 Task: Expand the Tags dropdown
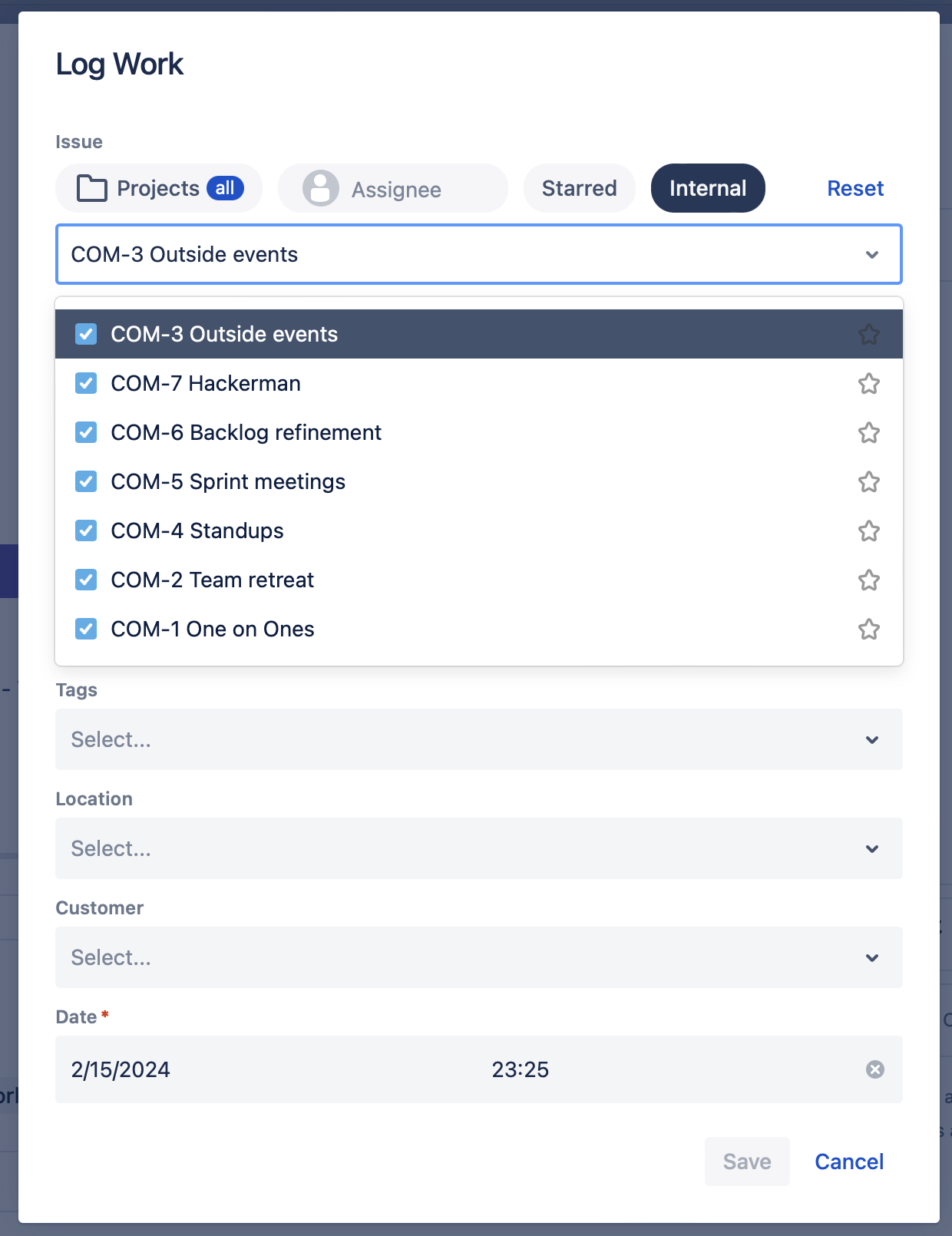[x=478, y=739]
